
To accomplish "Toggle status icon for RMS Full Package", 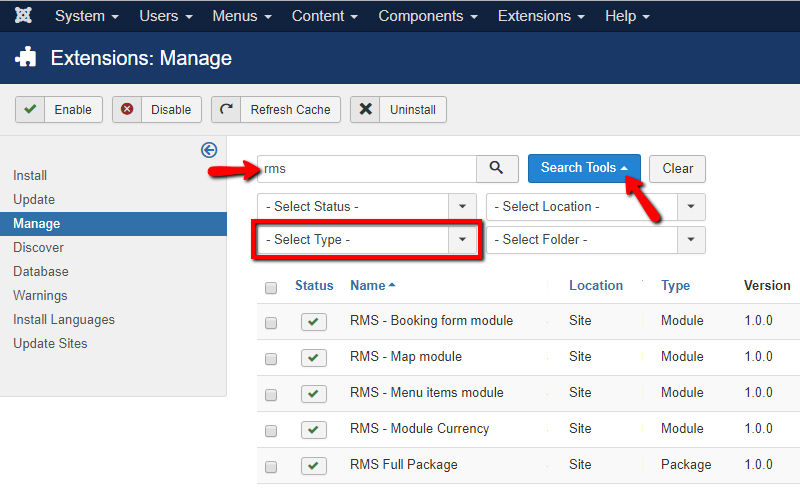I will click(x=314, y=466).
